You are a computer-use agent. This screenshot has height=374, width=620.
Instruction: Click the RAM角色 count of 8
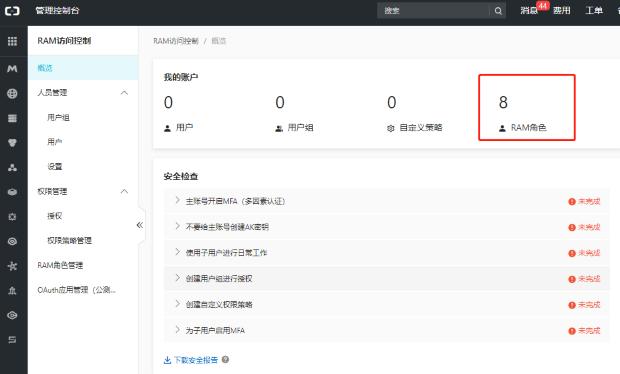(x=503, y=102)
